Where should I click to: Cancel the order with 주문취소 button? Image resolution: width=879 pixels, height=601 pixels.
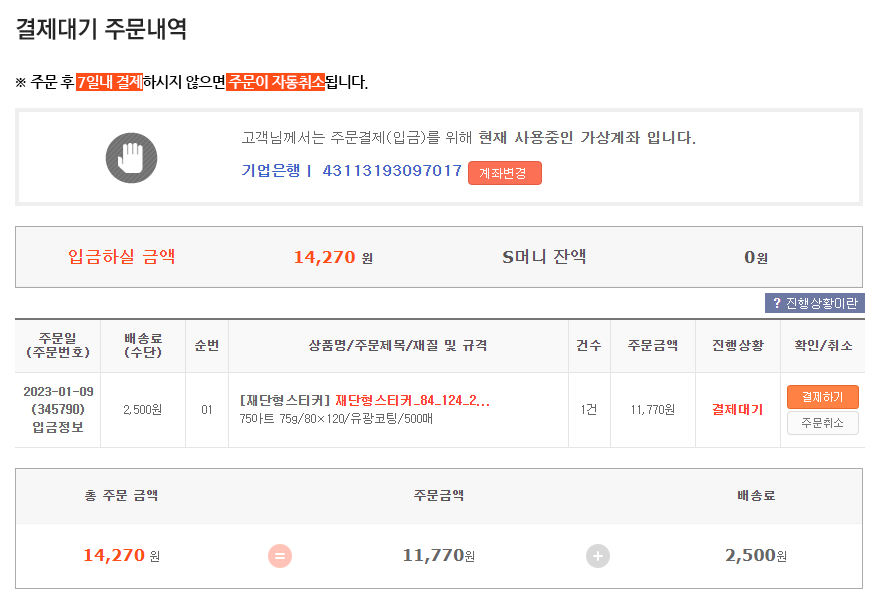tap(822, 423)
